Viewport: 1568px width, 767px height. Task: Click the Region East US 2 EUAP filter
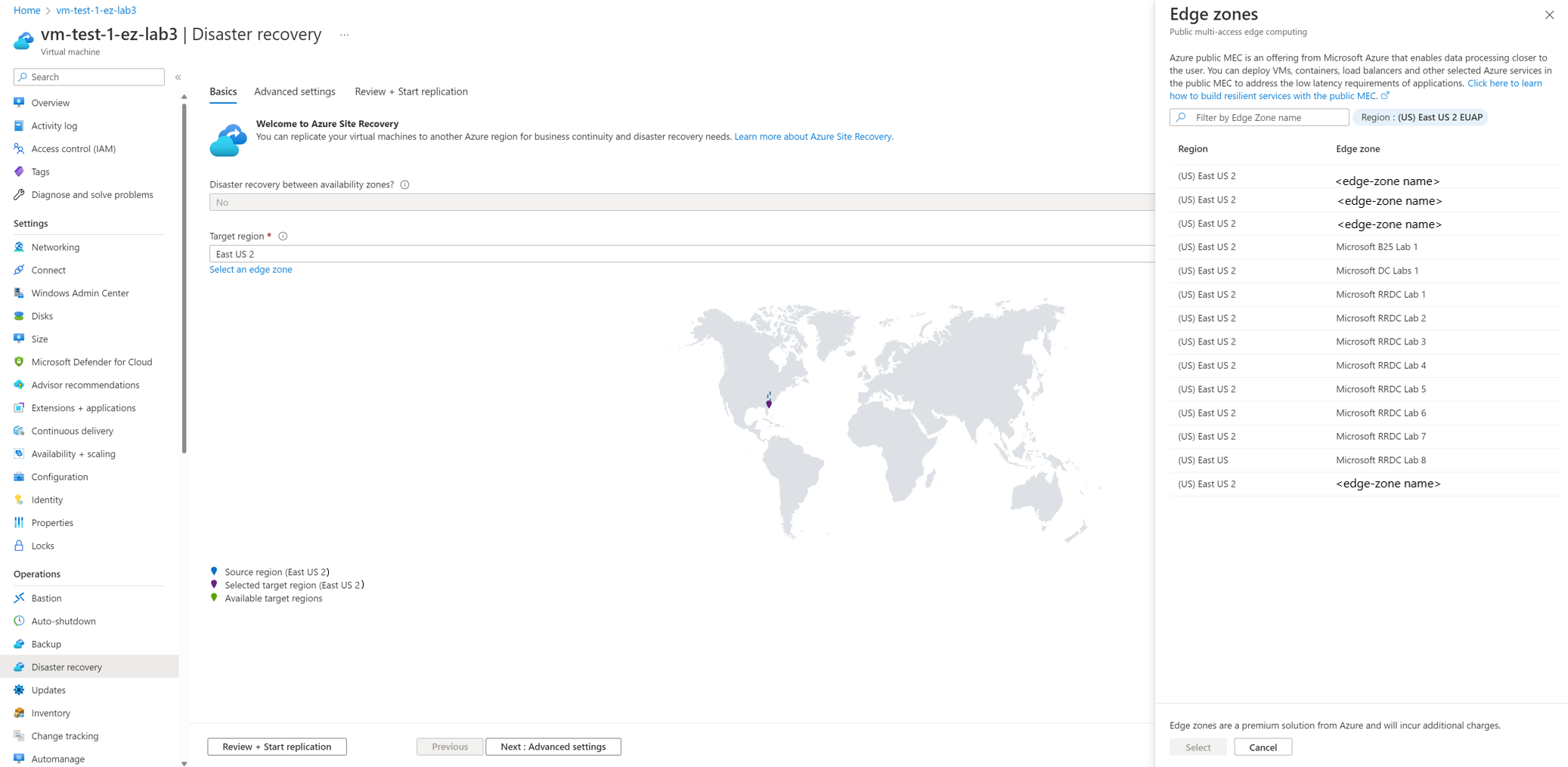1421,117
